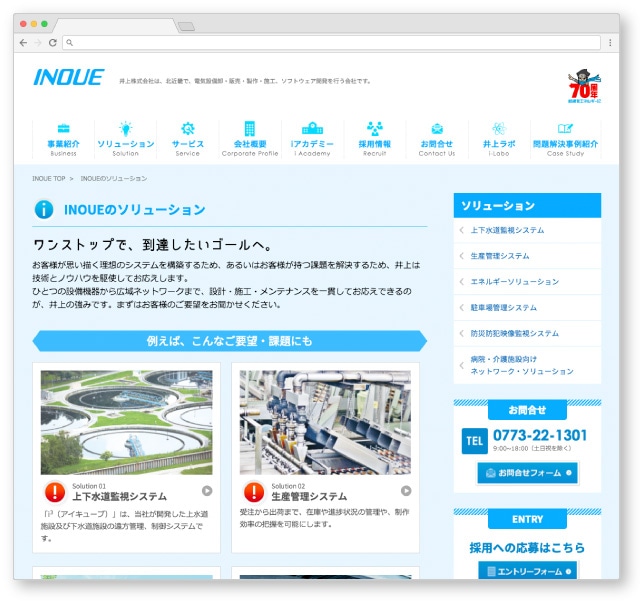Open the water treatment plant thumbnail
640x601 pixels.
[x=126, y=422]
